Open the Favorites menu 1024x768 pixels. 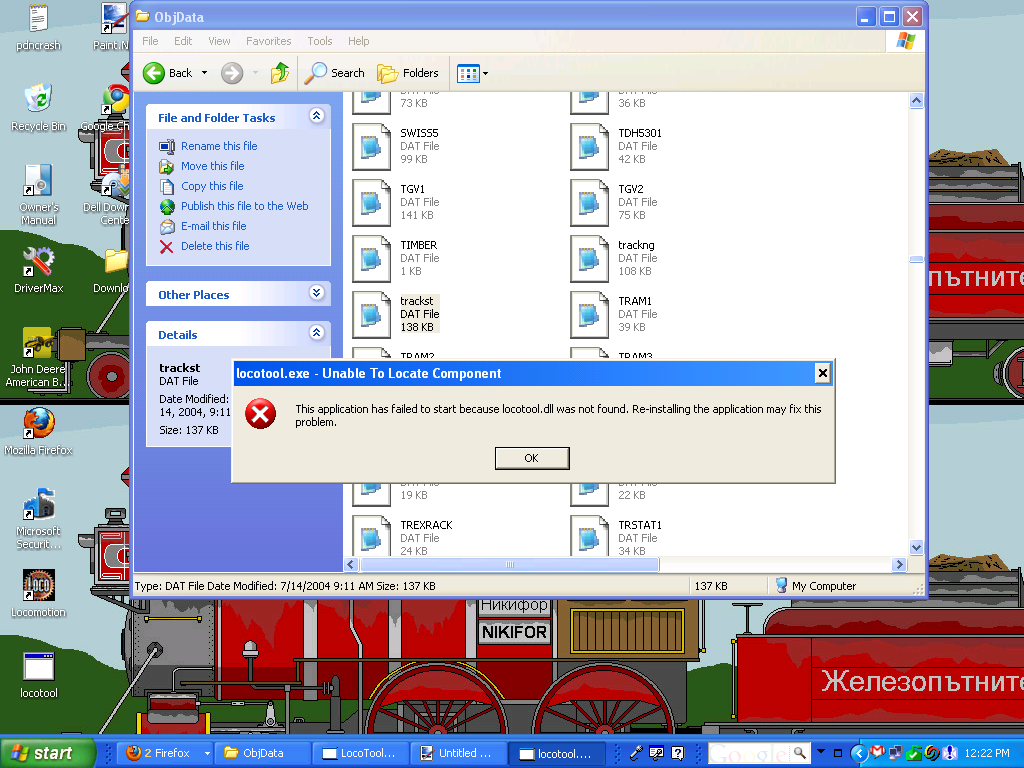coord(268,40)
